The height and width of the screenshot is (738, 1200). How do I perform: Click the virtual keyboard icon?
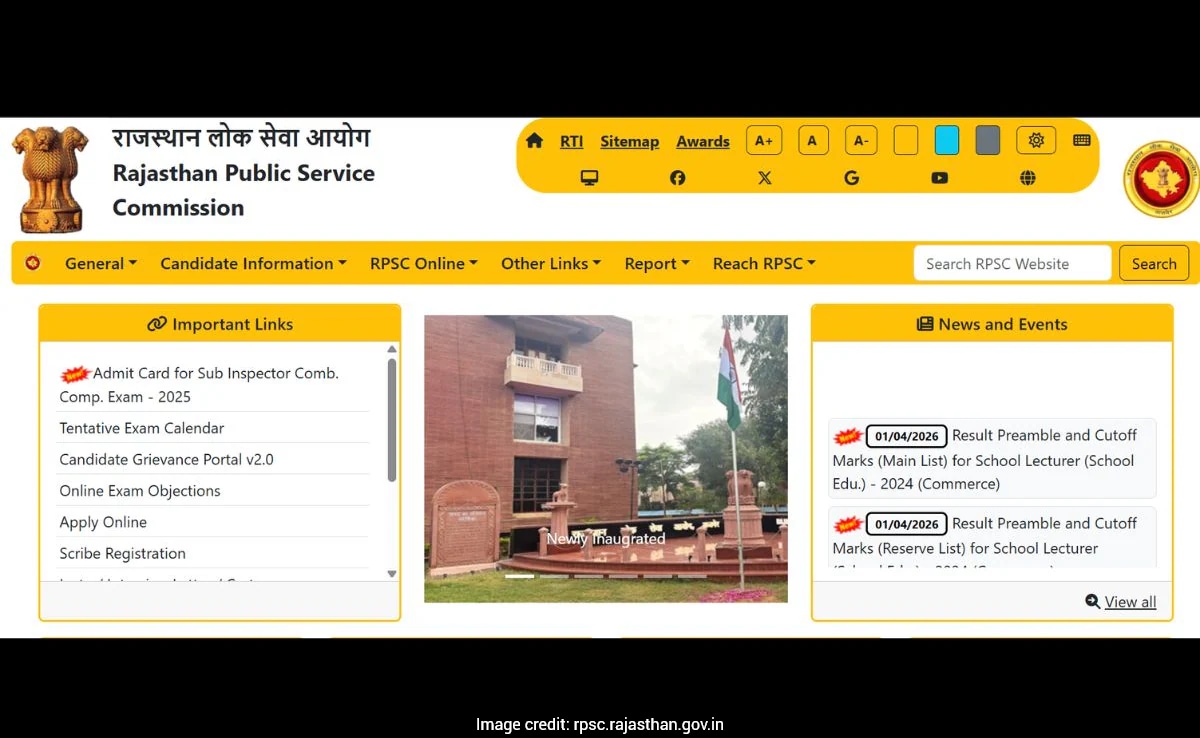1081,140
